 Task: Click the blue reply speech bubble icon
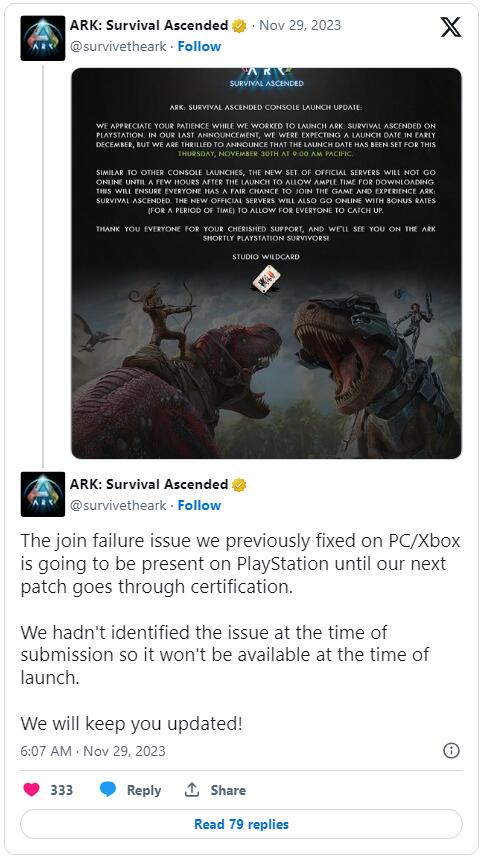[108, 789]
